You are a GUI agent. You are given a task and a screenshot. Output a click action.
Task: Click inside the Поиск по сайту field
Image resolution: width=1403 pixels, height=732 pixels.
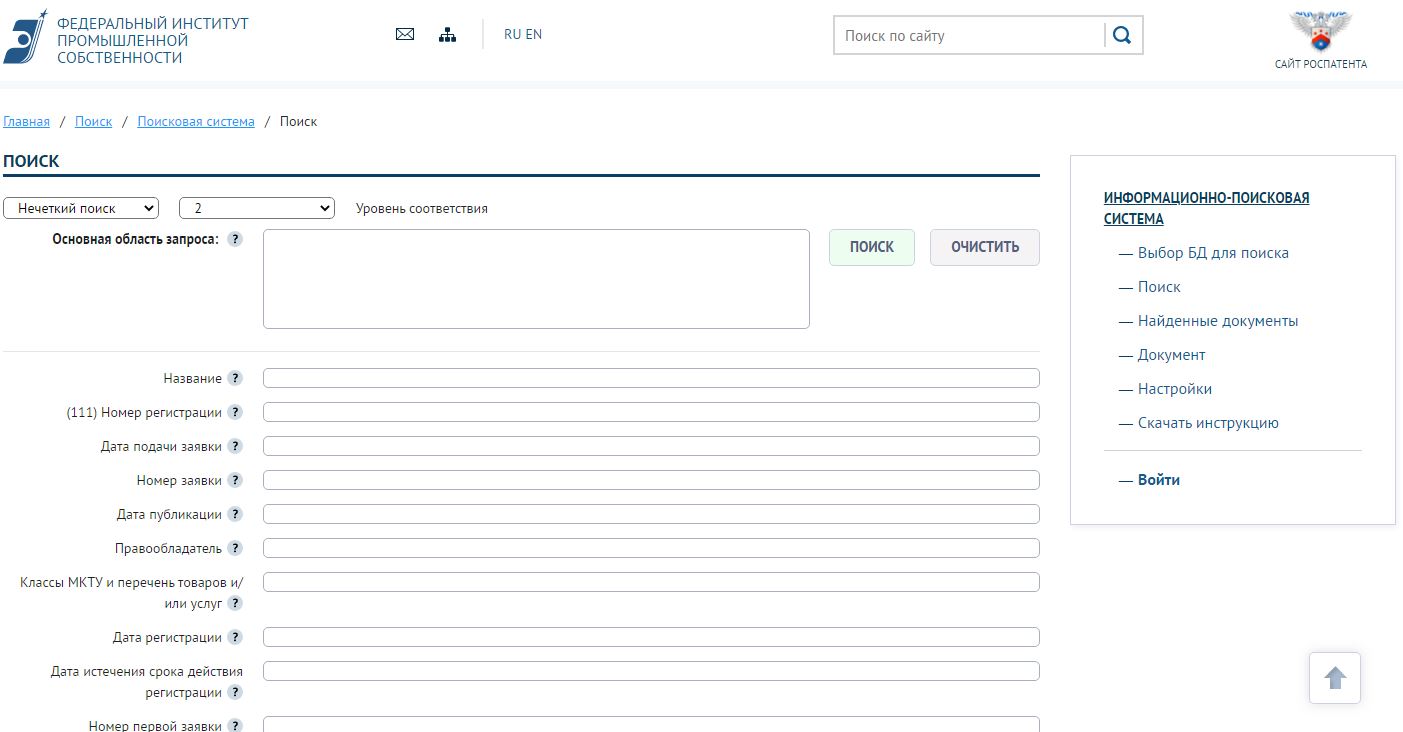coord(968,36)
